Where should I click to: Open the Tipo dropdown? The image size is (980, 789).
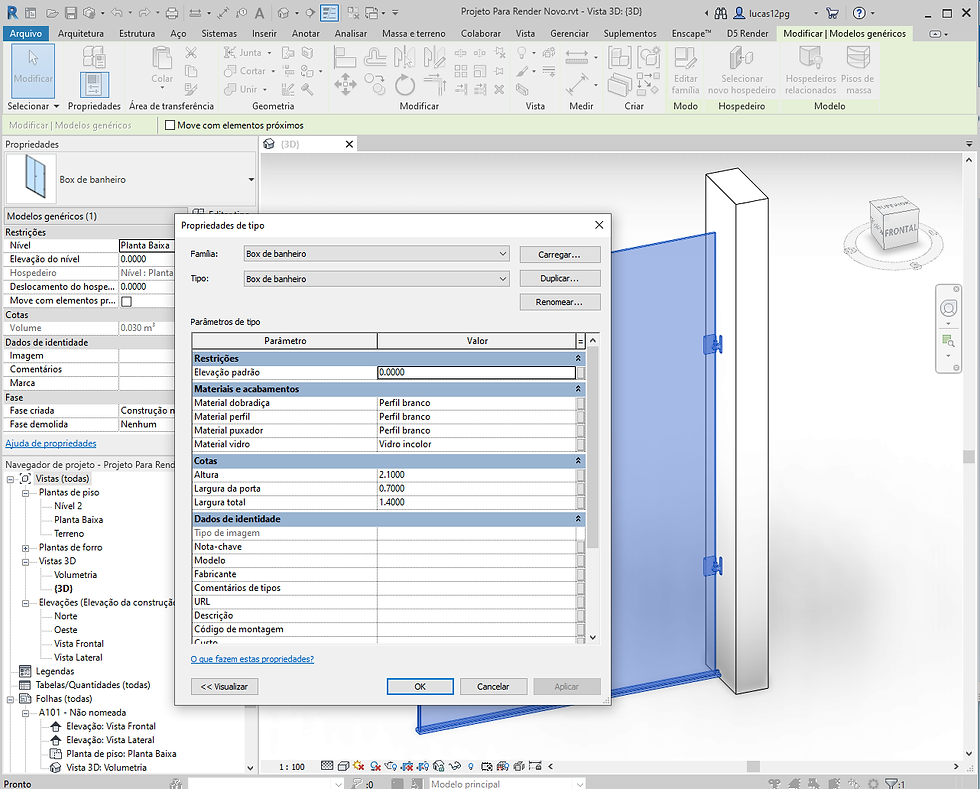(503, 279)
